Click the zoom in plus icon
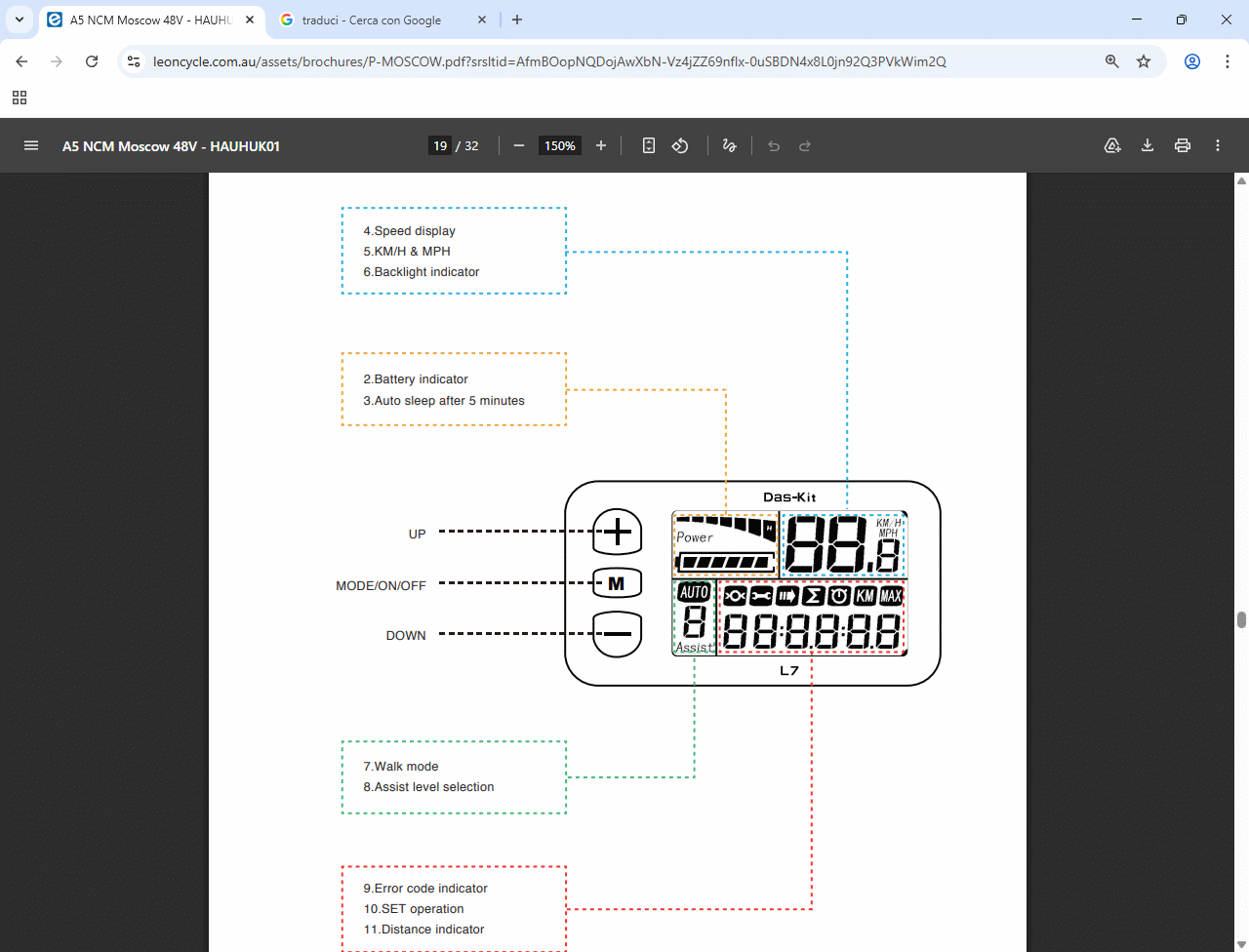 601,145
